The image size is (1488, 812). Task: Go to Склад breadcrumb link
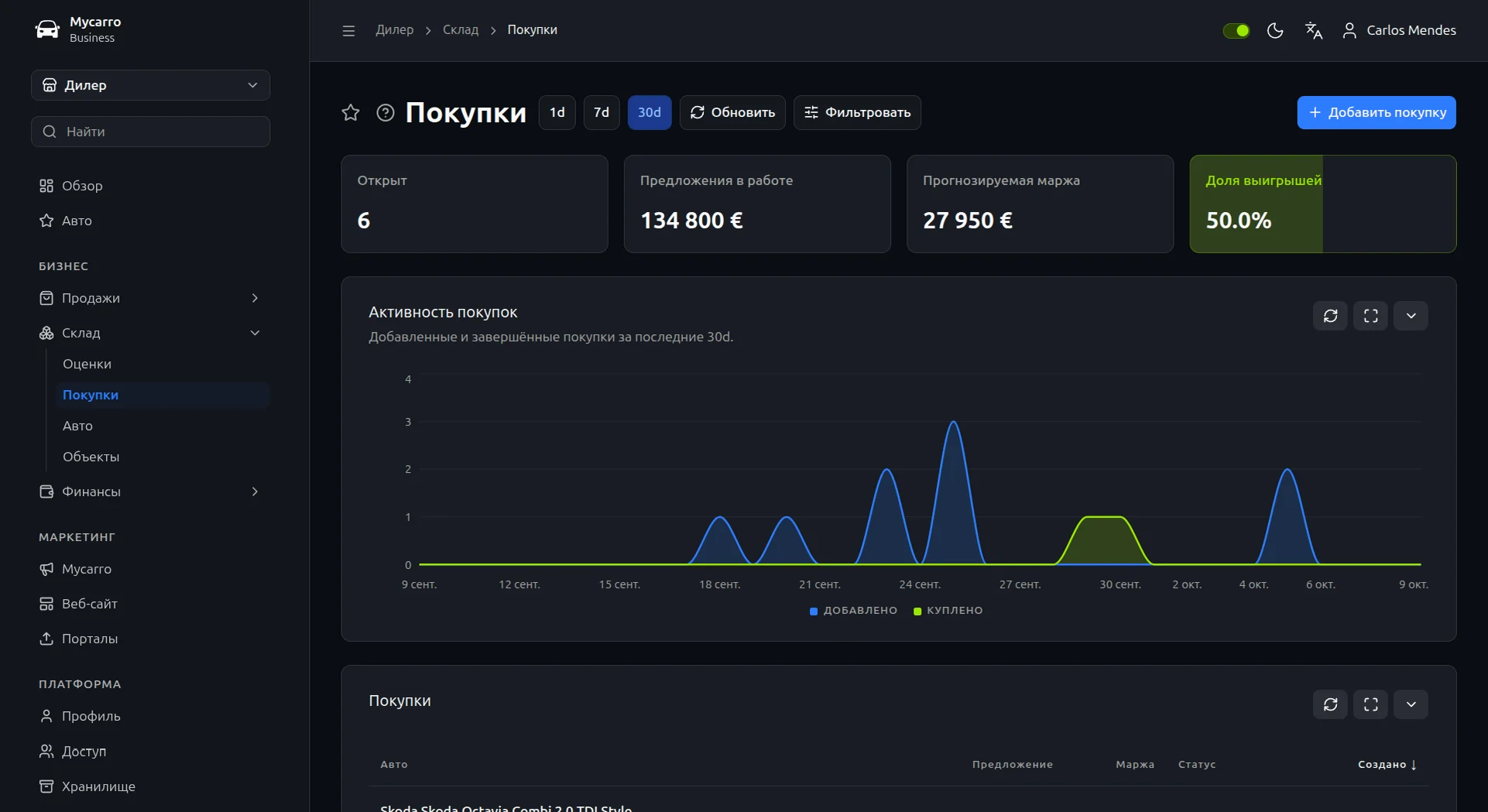[x=461, y=30]
